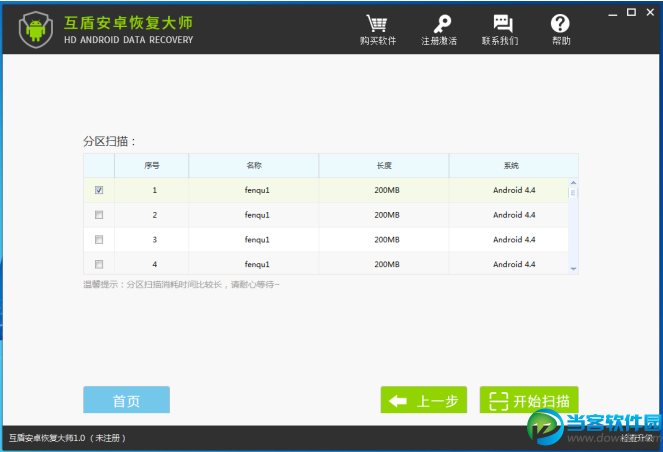Click Android 4.4 in row 1

tap(514, 190)
